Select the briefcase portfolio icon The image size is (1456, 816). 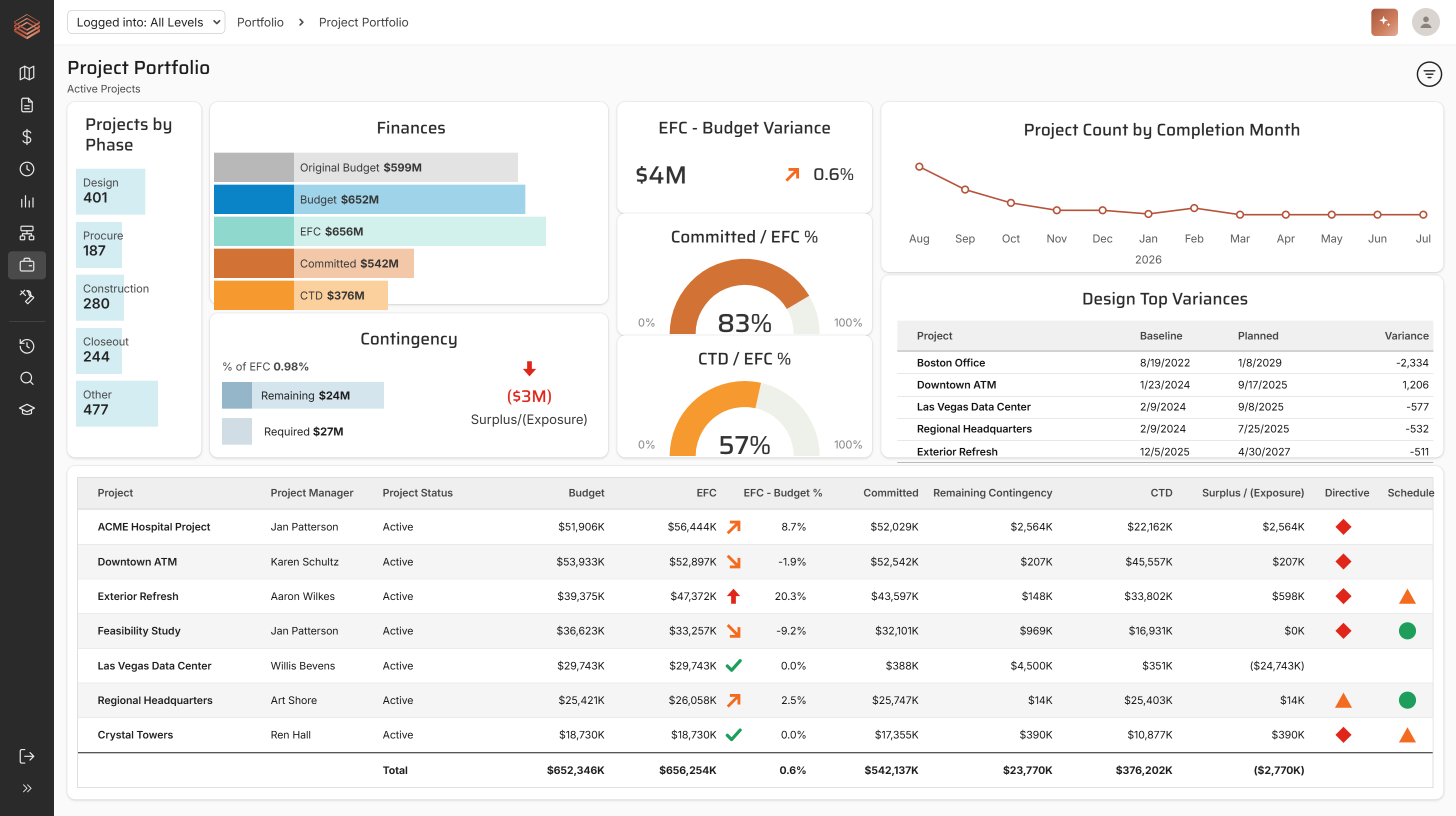26,265
